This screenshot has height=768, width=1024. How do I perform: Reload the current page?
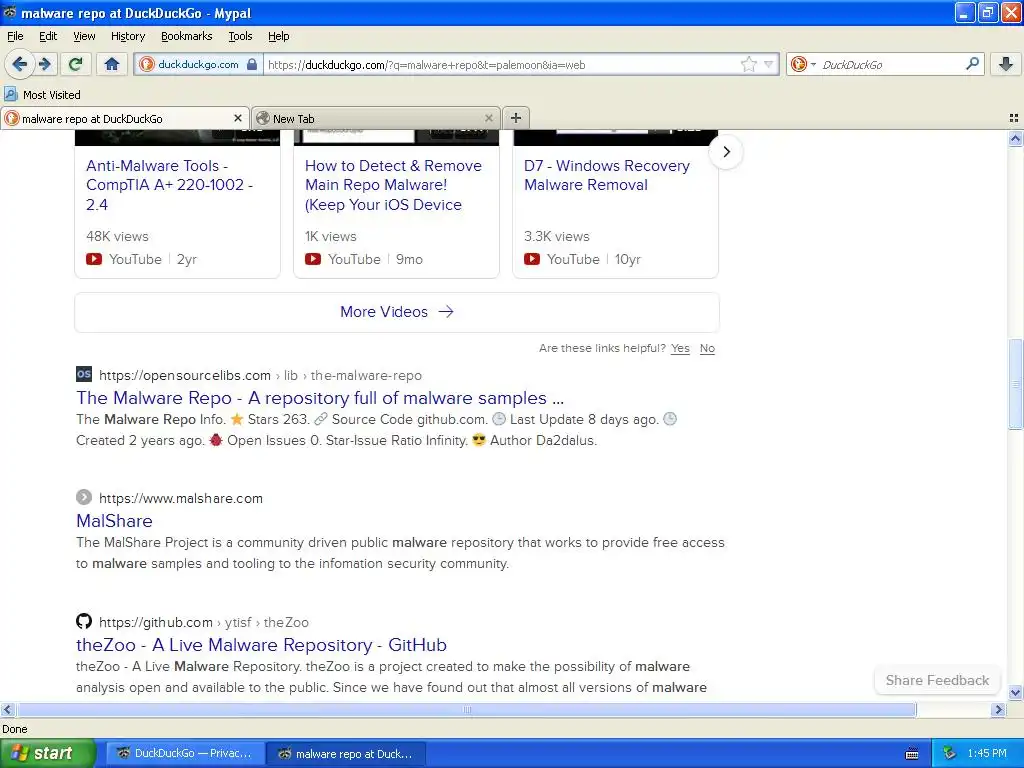pos(75,64)
